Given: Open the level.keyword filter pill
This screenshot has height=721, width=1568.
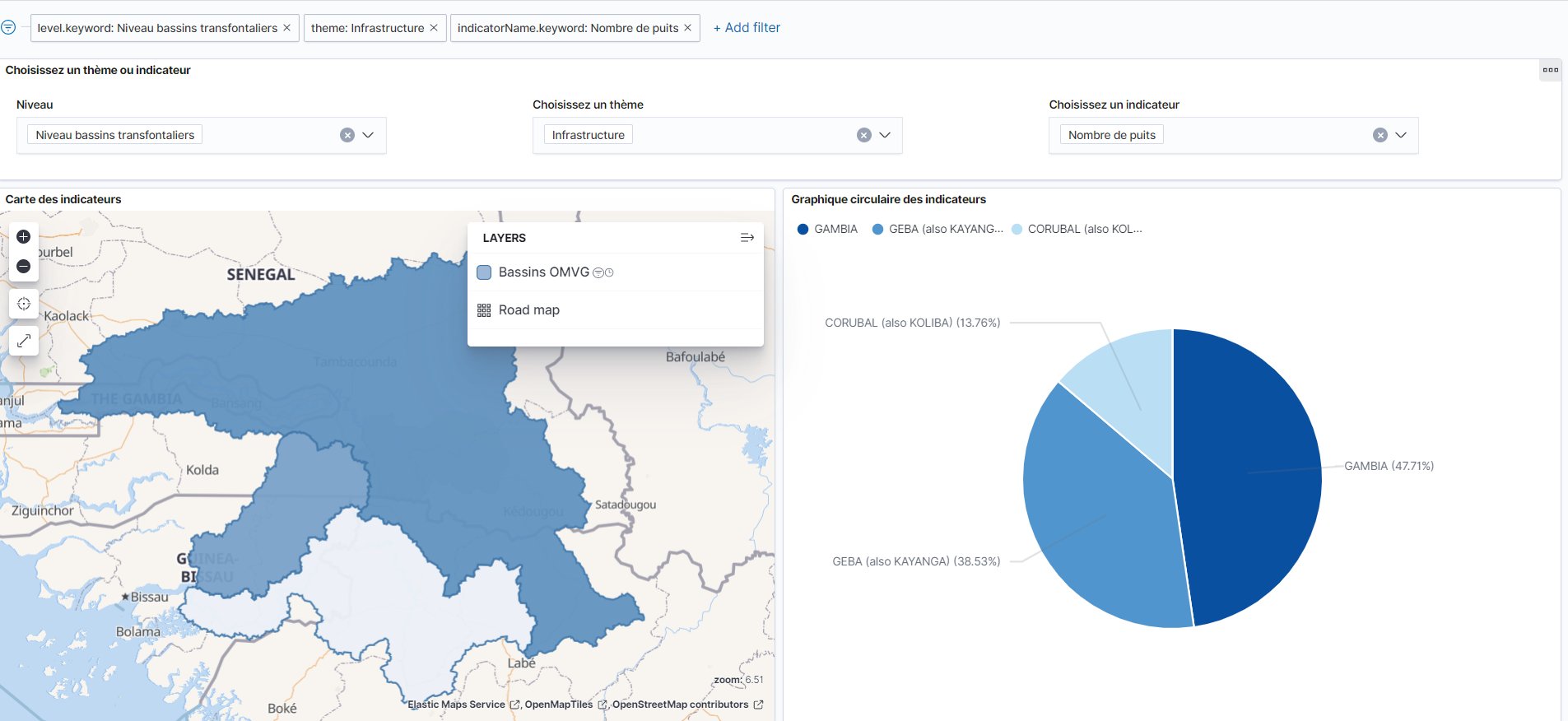Looking at the screenshot, I should 157,27.
